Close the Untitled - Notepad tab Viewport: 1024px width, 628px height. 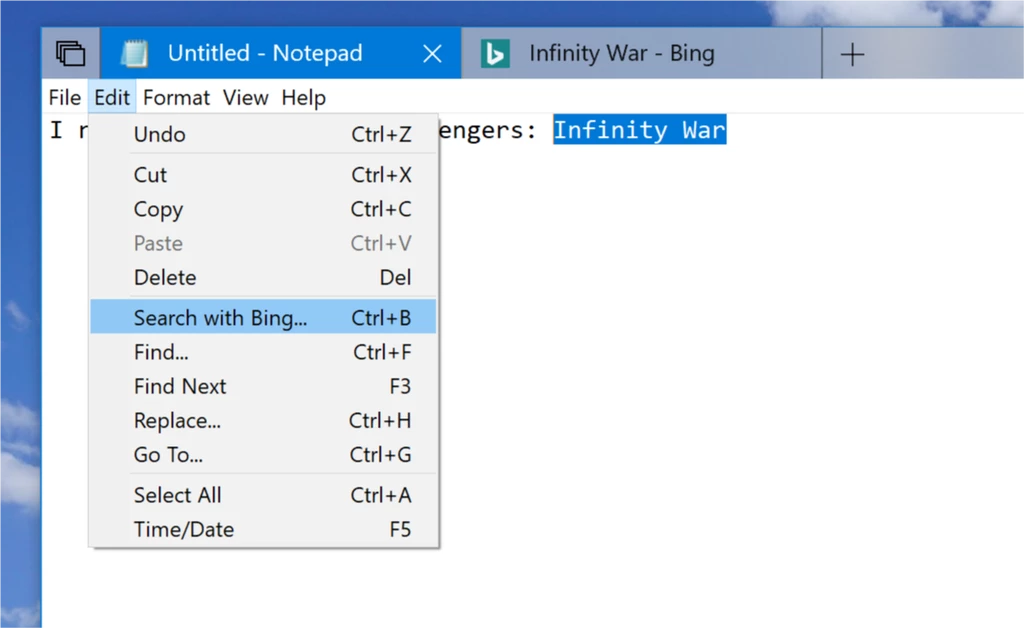point(432,53)
